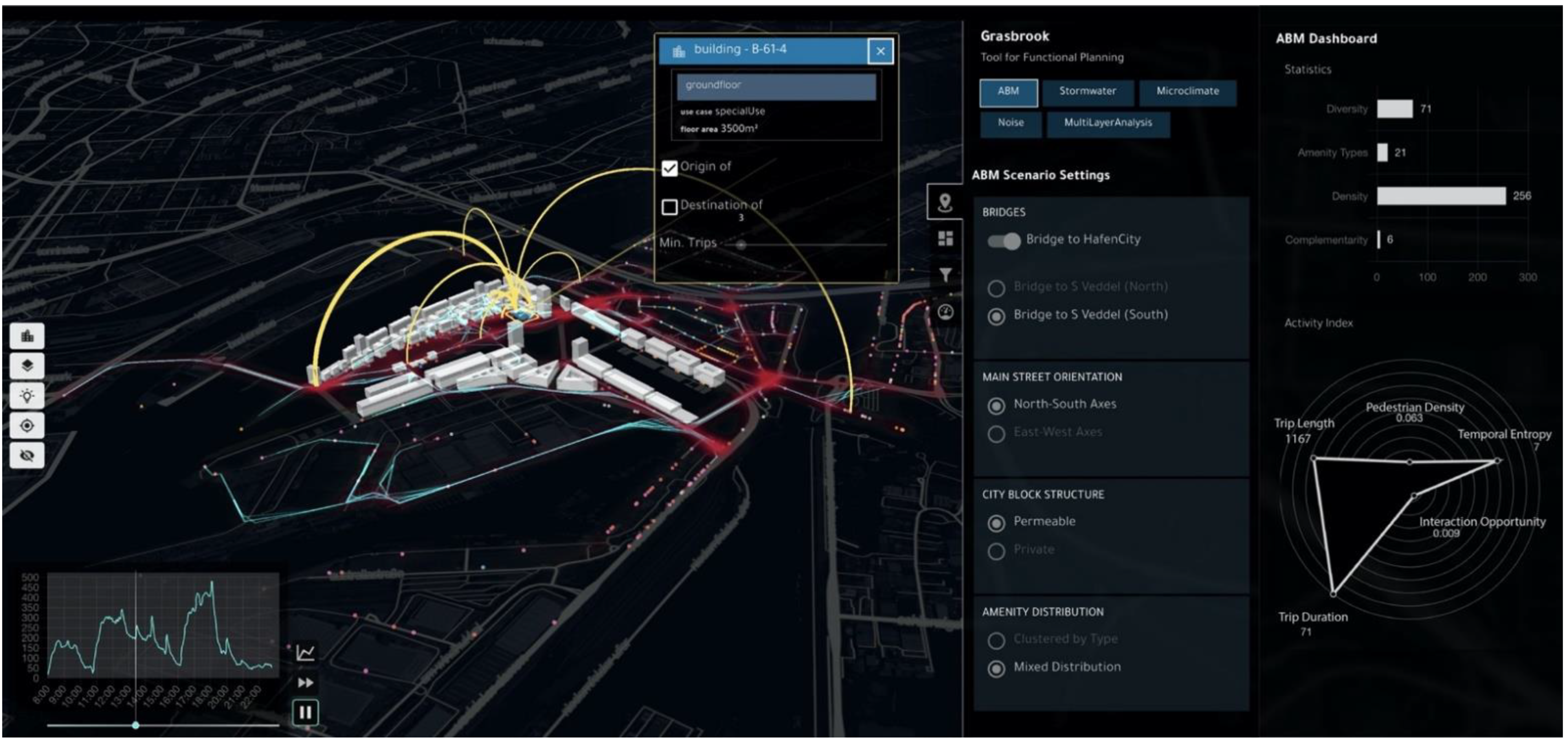Image resolution: width=1568 pixels, height=743 pixels.
Task: Click the Min. Trips slider handle
Action: pyautogui.click(x=741, y=245)
